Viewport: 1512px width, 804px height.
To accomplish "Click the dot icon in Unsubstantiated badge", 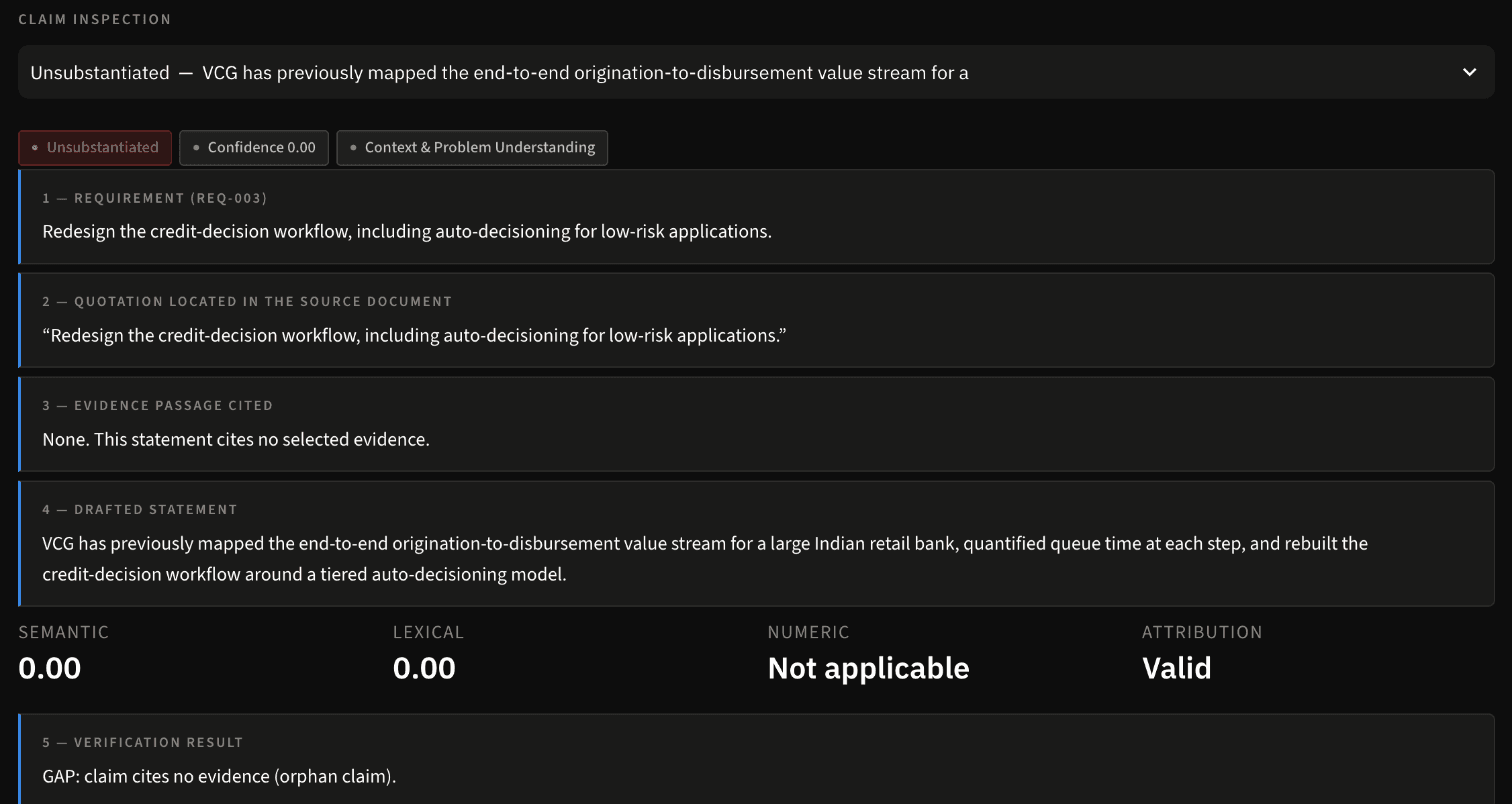I will (35, 148).
